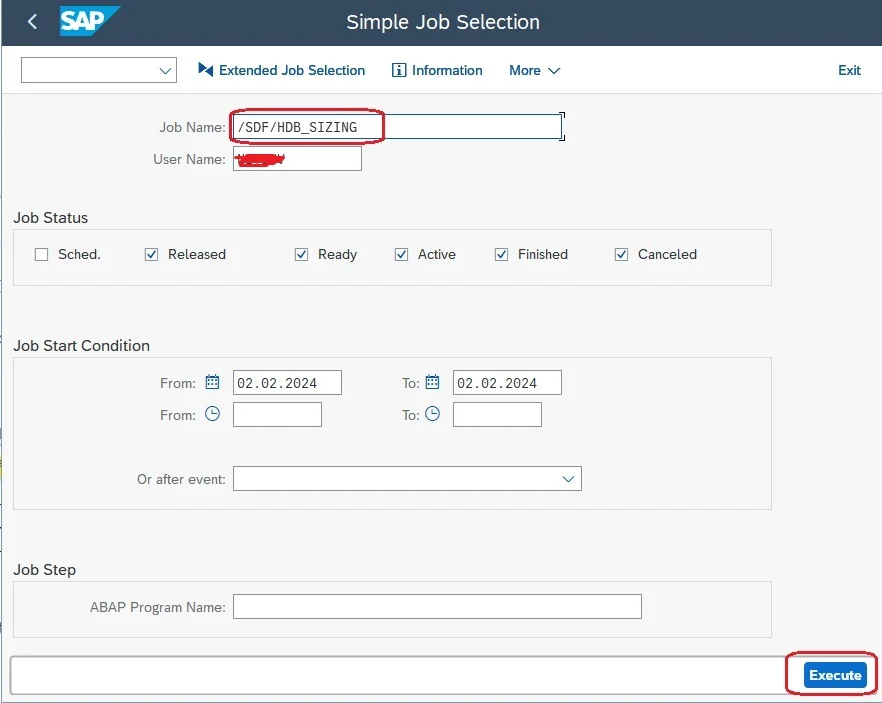The height and width of the screenshot is (703, 882).
Task: Uncheck the Active status checkbox
Action: coord(401,254)
